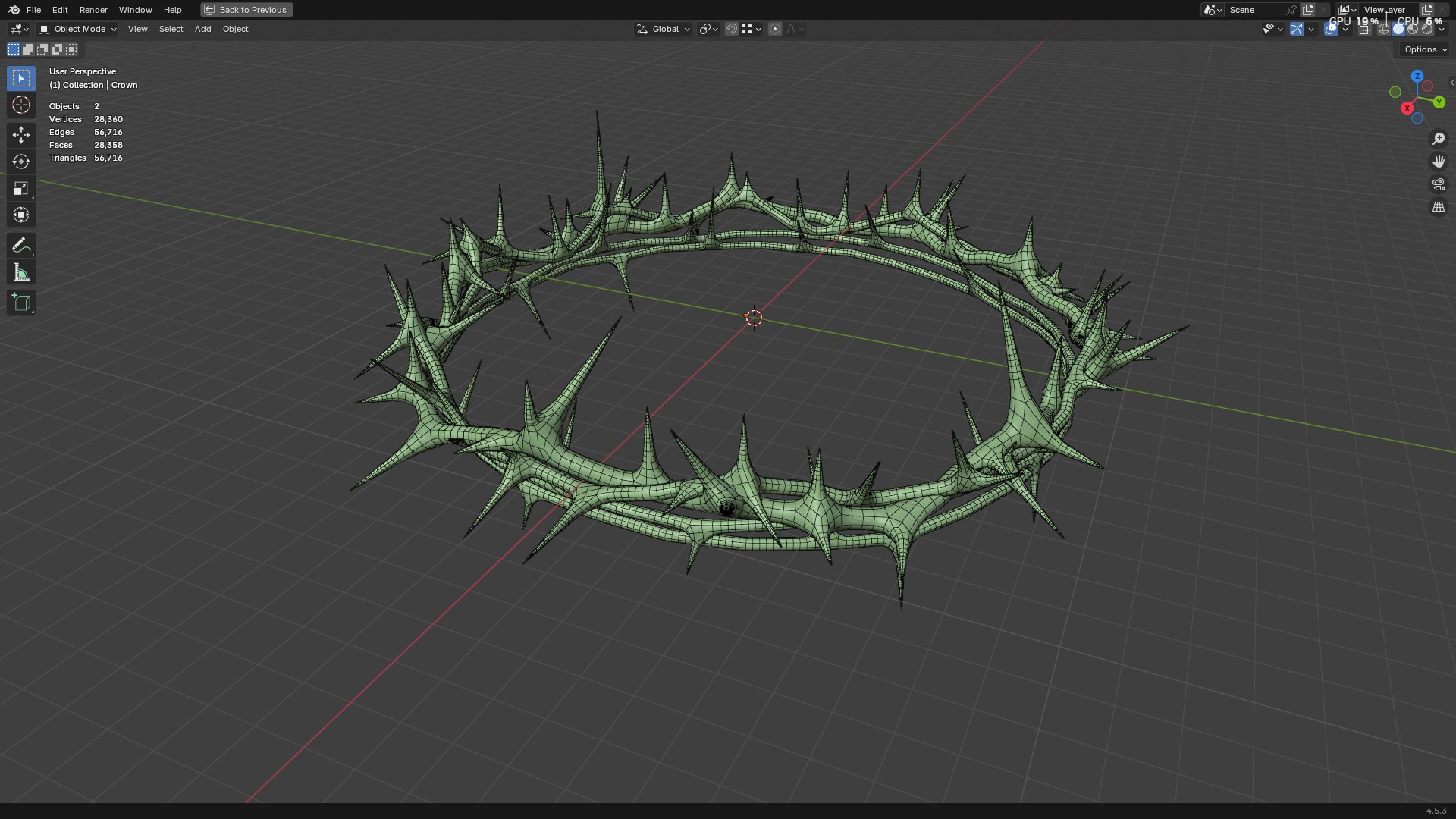Switch to solid viewport shading

[1398, 29]
